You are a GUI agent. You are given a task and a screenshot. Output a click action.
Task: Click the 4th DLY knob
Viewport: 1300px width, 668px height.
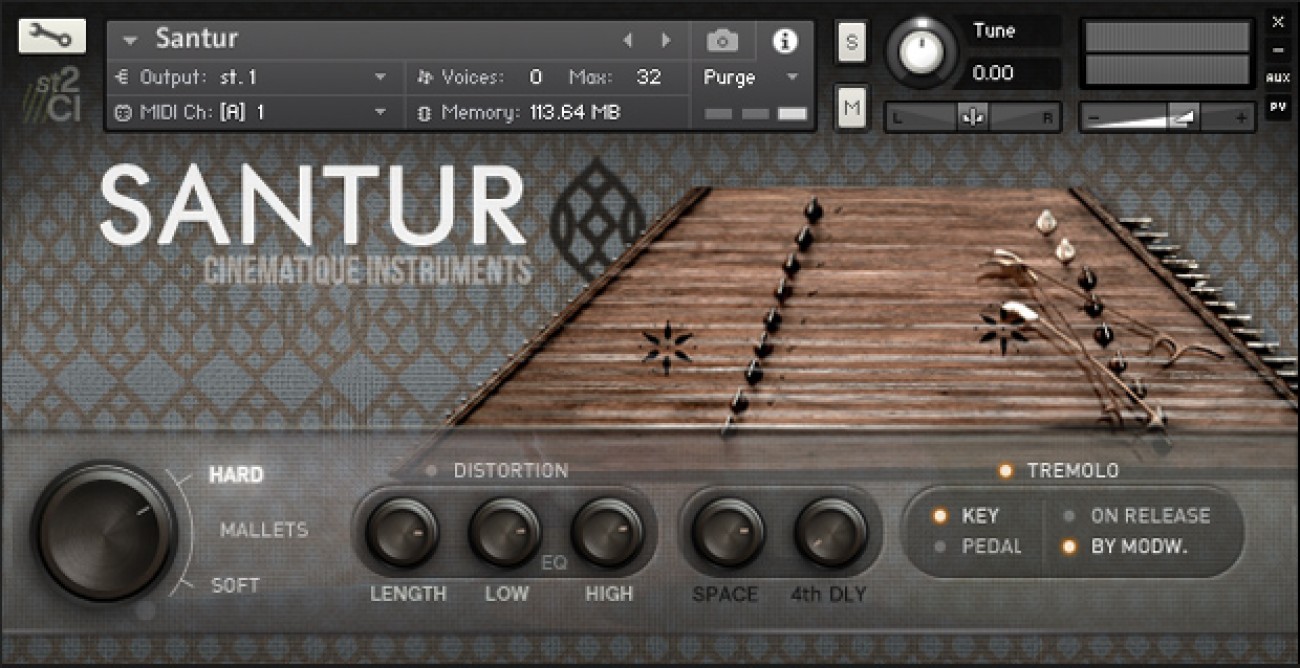[831, 532]
